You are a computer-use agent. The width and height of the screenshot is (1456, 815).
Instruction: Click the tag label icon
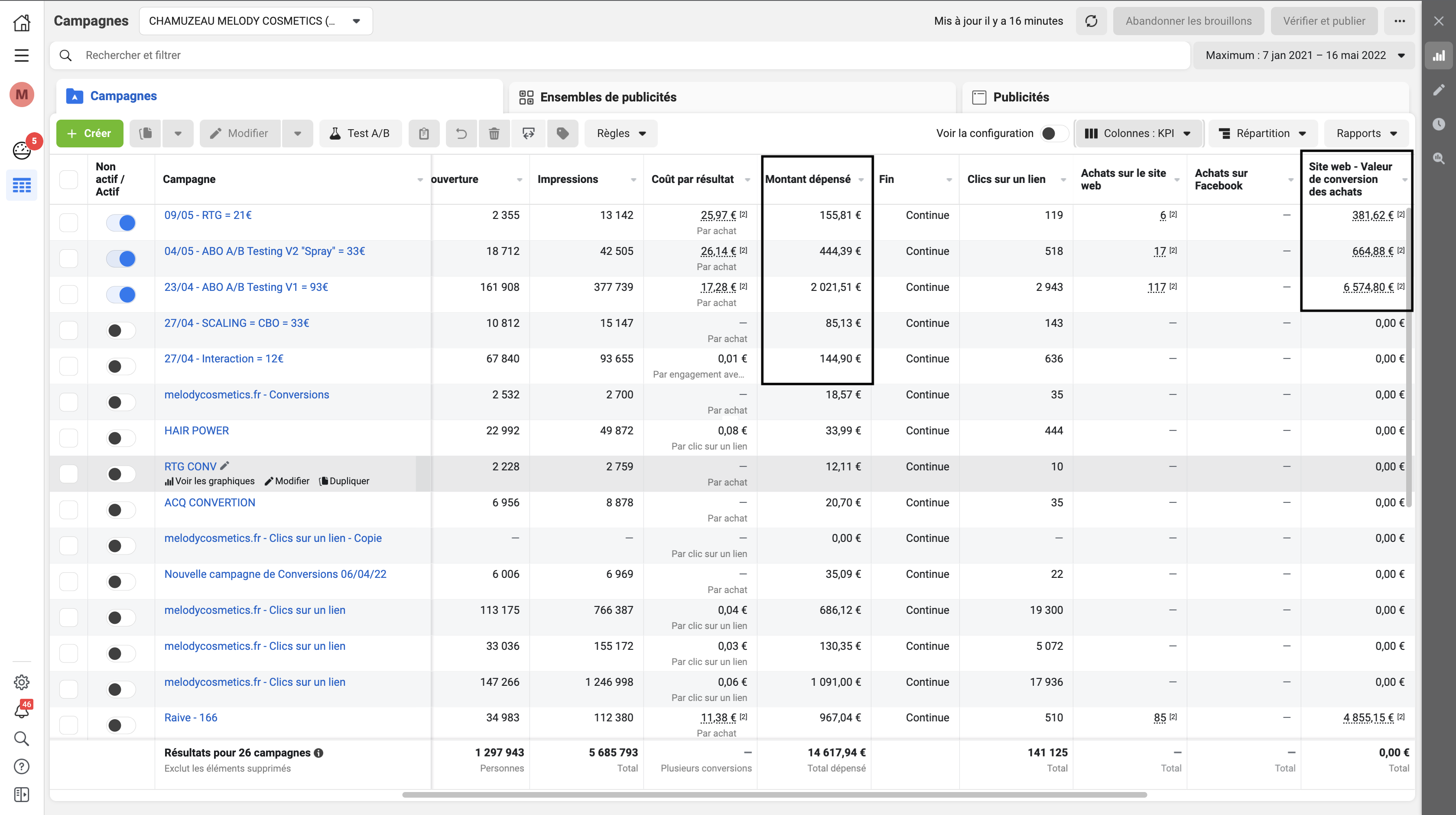(562, 134)
